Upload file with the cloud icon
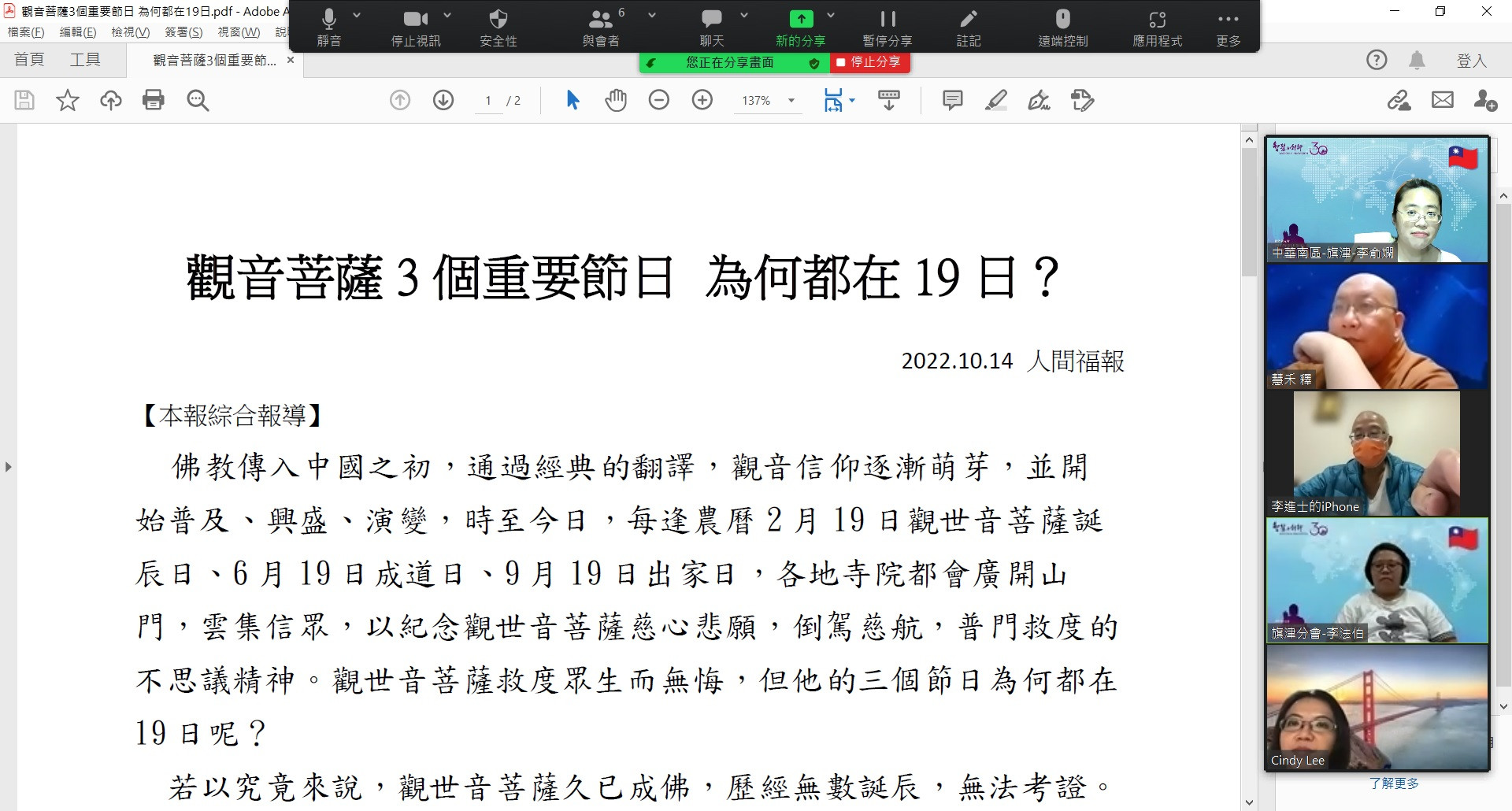 tap(110, 100)
